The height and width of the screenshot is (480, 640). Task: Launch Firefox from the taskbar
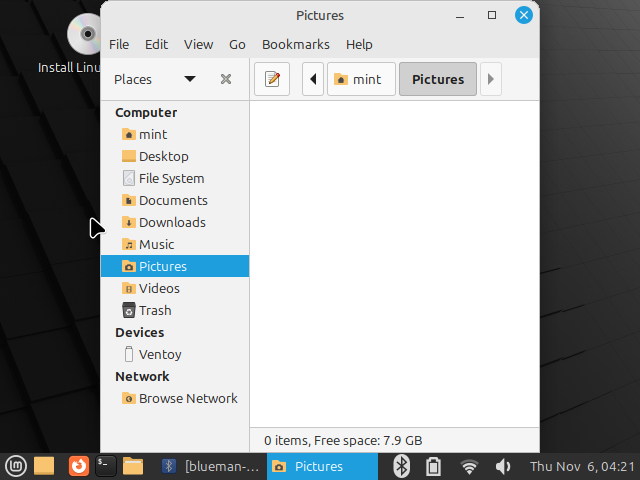78,465
